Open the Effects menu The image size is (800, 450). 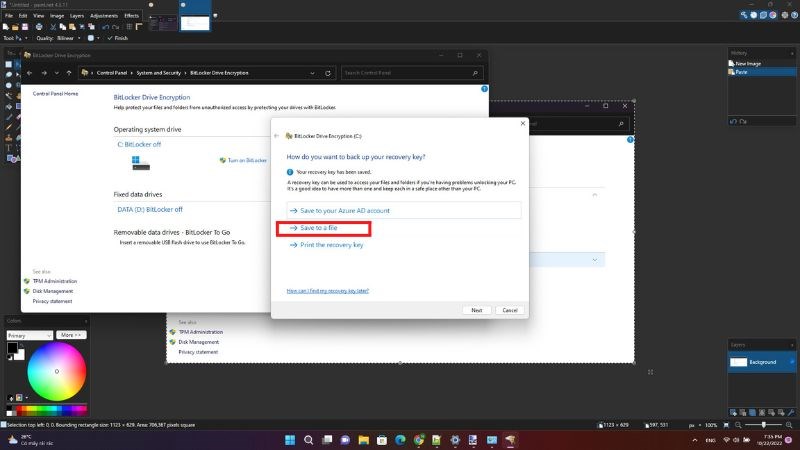(x=131, y=16)
